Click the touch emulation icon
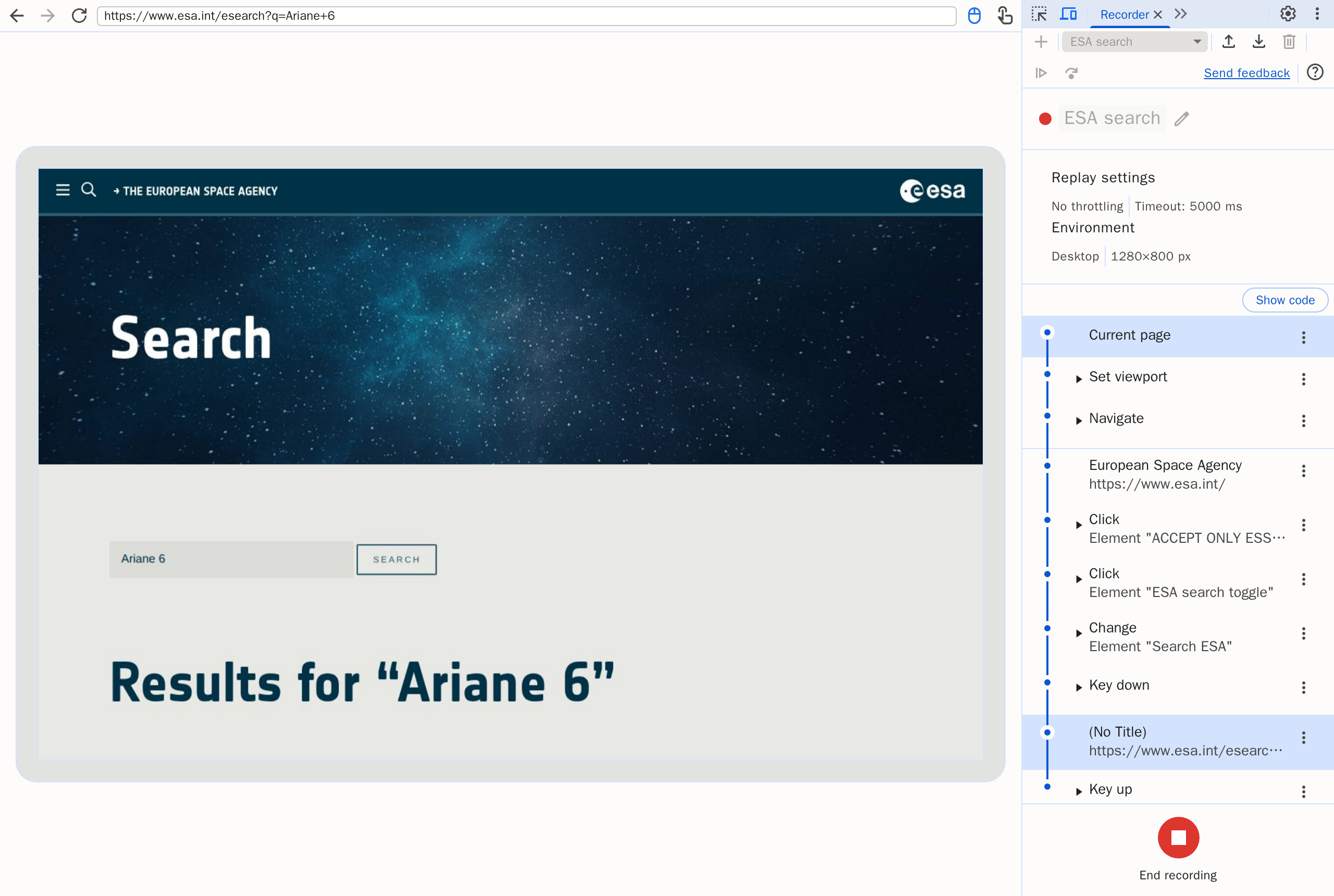 click(x=1005, y=16)
